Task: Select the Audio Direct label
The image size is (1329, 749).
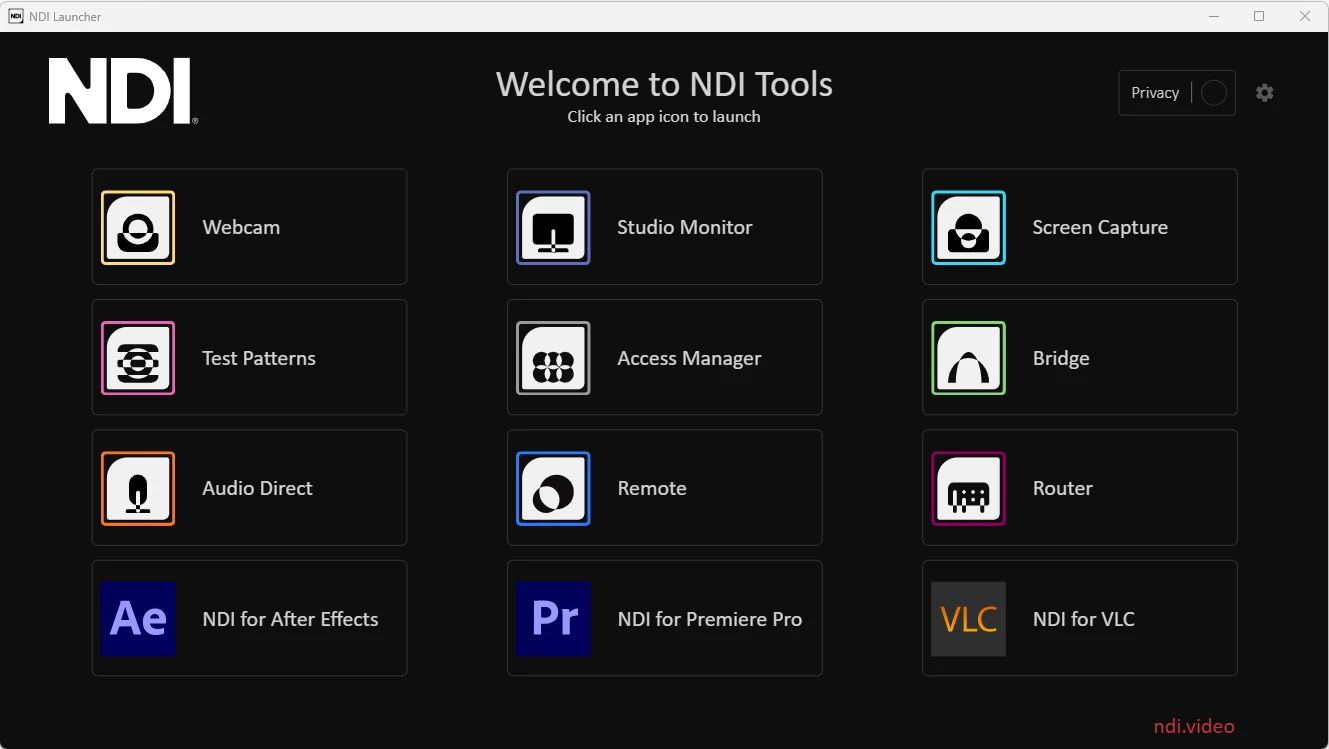Action: pyautogui.click(x=257, y=488)
